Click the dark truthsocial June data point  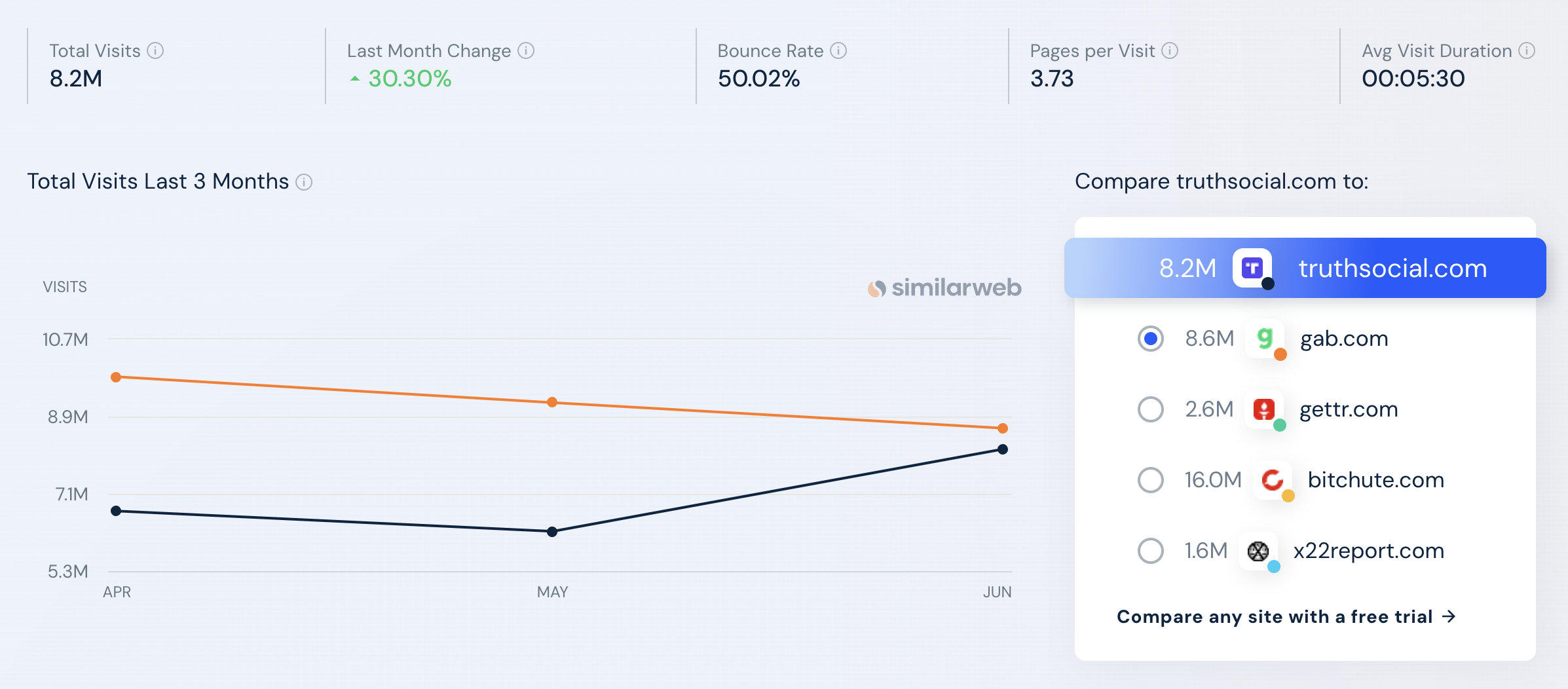click(x=1003, y=449)
